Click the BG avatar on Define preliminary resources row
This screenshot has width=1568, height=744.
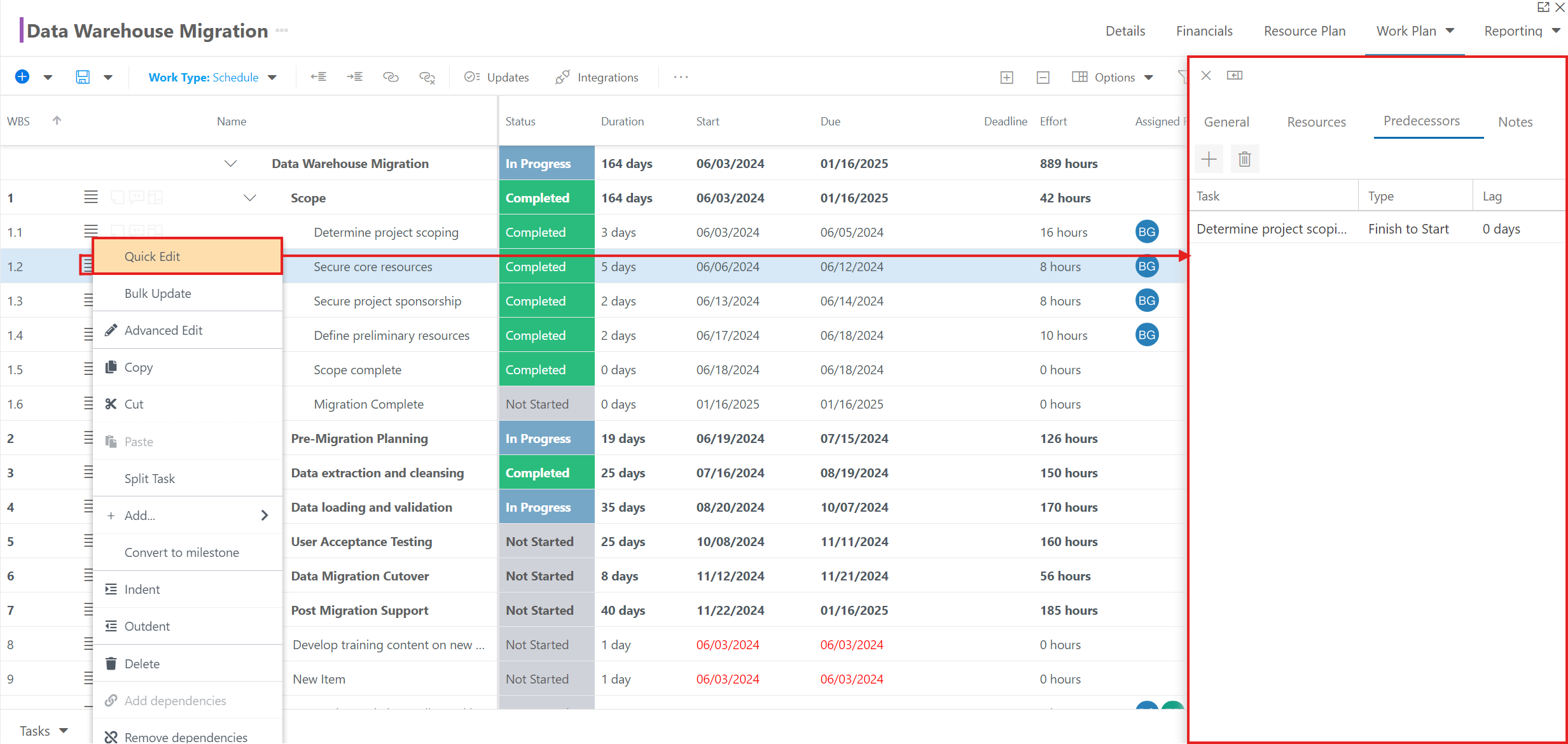pyautogui.click(x=1147, y=335)
